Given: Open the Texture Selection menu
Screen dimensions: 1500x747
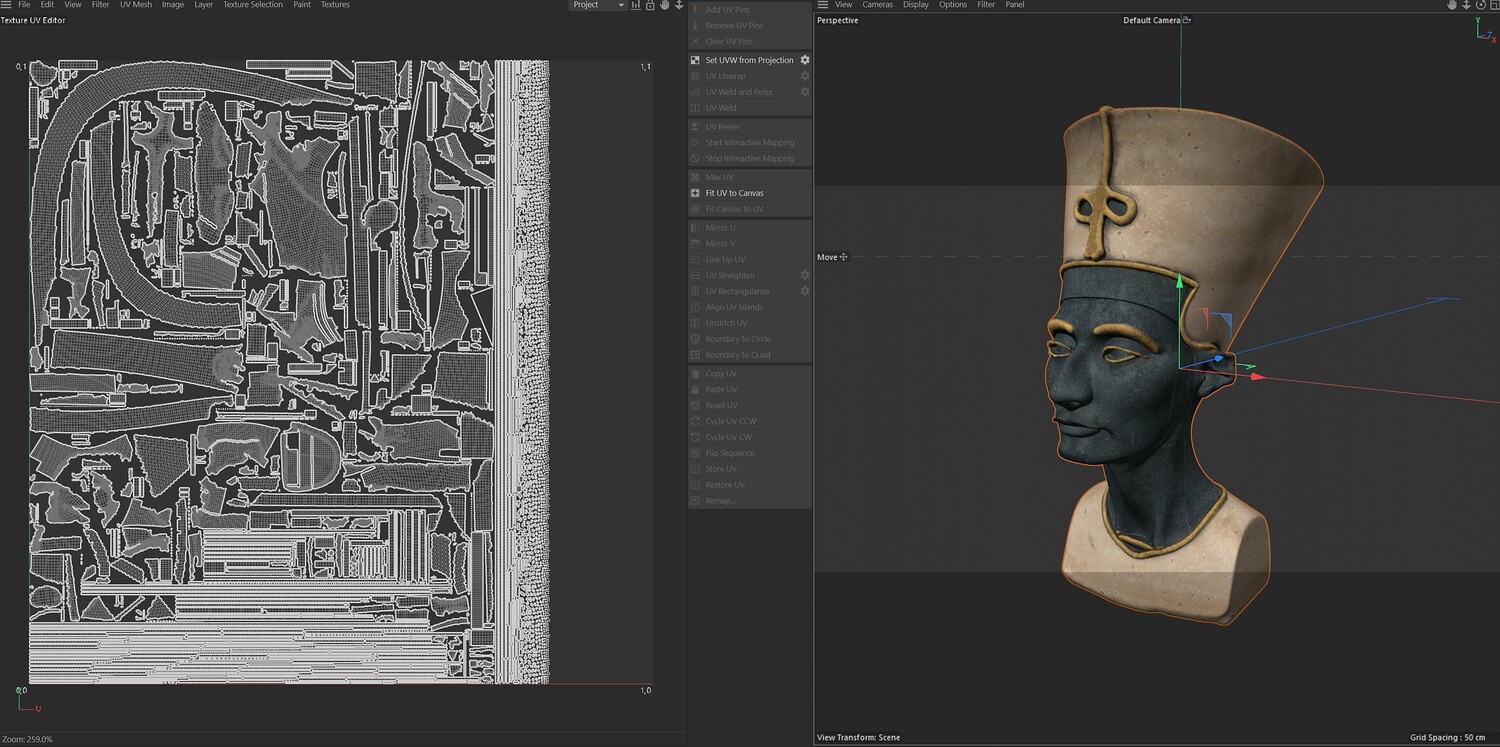Looking at the screenshot, I should pyautogui.click(x=252, y=5).
